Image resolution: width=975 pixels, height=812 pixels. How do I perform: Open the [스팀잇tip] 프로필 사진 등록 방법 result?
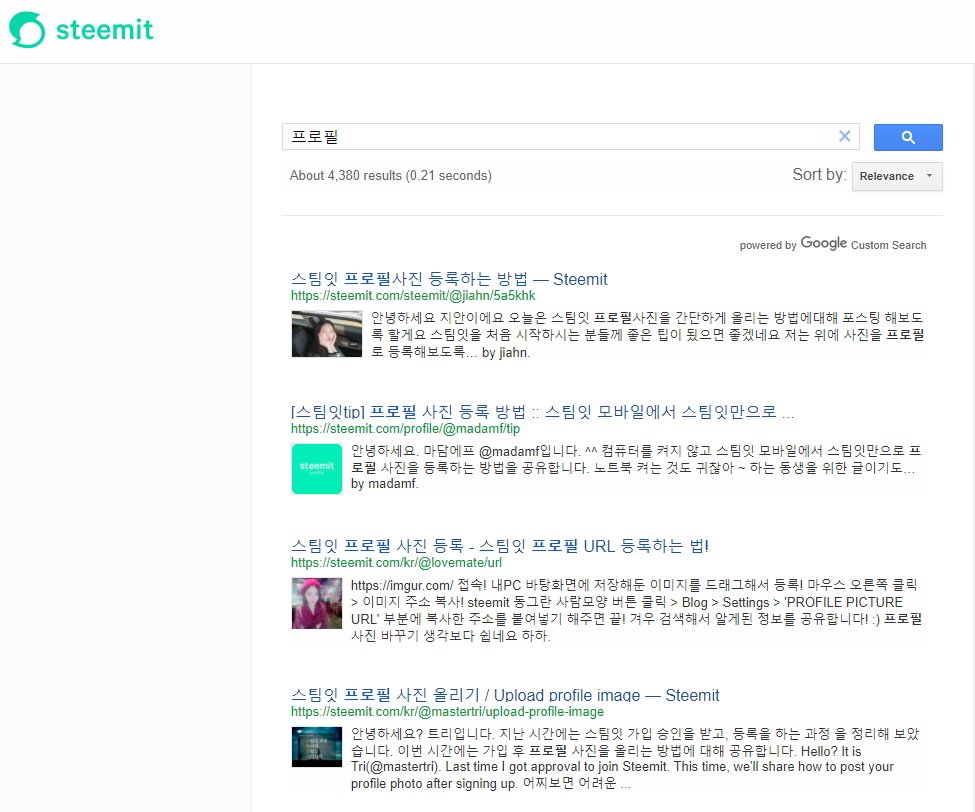(x=542, y=412)
